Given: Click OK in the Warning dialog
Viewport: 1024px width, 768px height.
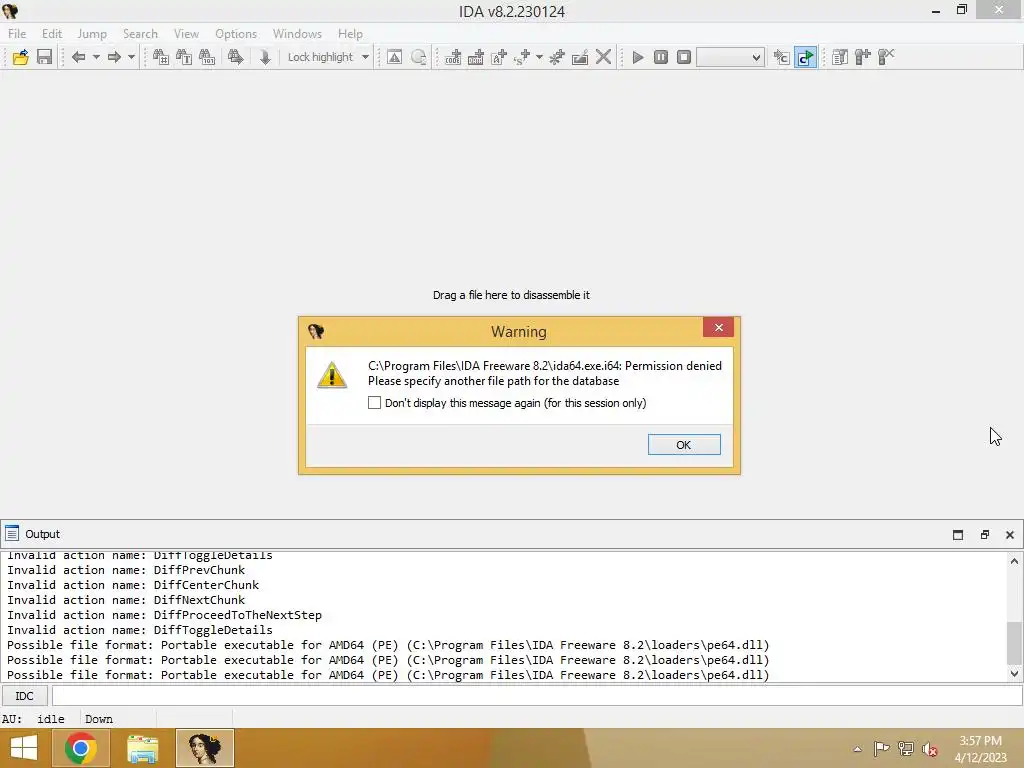Looking at the screenshot, I should 684,445.
